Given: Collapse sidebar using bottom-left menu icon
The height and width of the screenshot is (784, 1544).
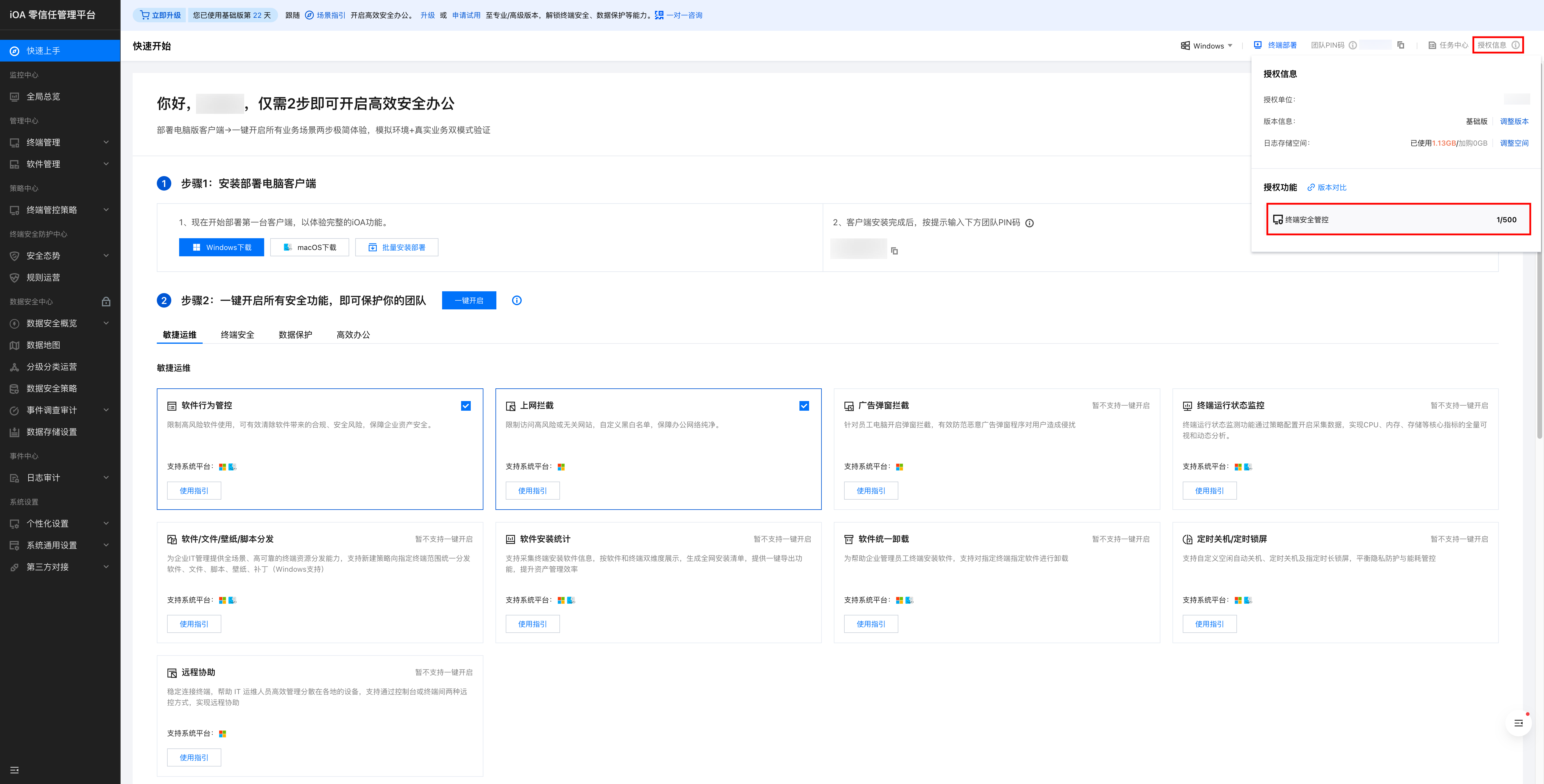Looking at the screenshot, I should pyautogui.click(x=14, y=770).
